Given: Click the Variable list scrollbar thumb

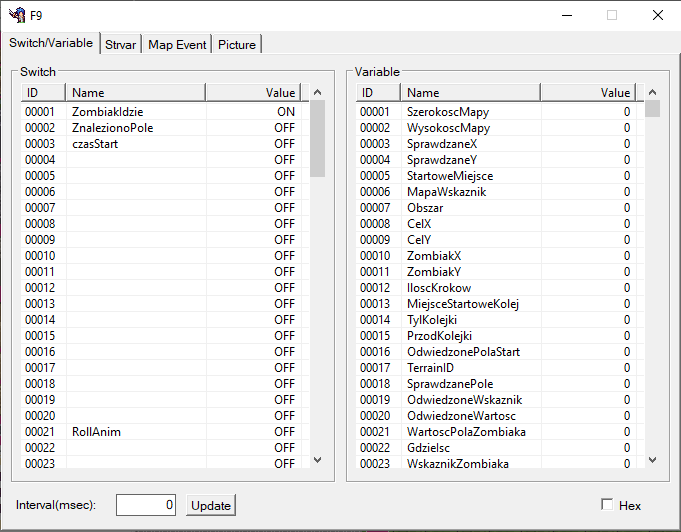Looking at the screenshot, I should (x=652, y=109).
